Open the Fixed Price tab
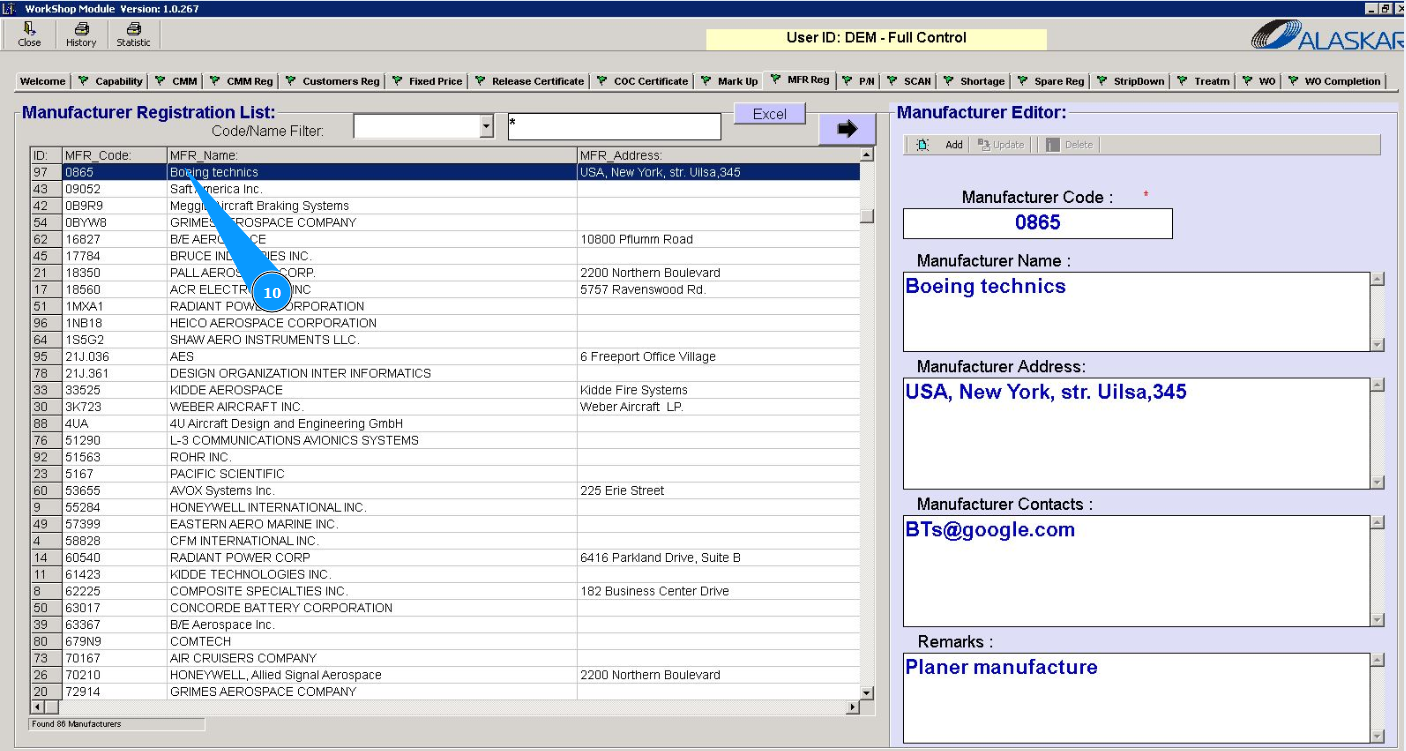Image resolution: width=1406 pixels, height=751 pixels. click(x=426, y=81)
